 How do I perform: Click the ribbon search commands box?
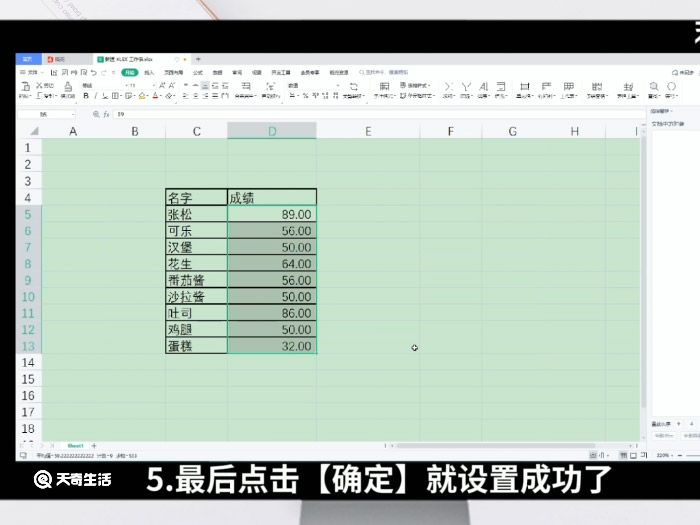click(x=384, y=72)
